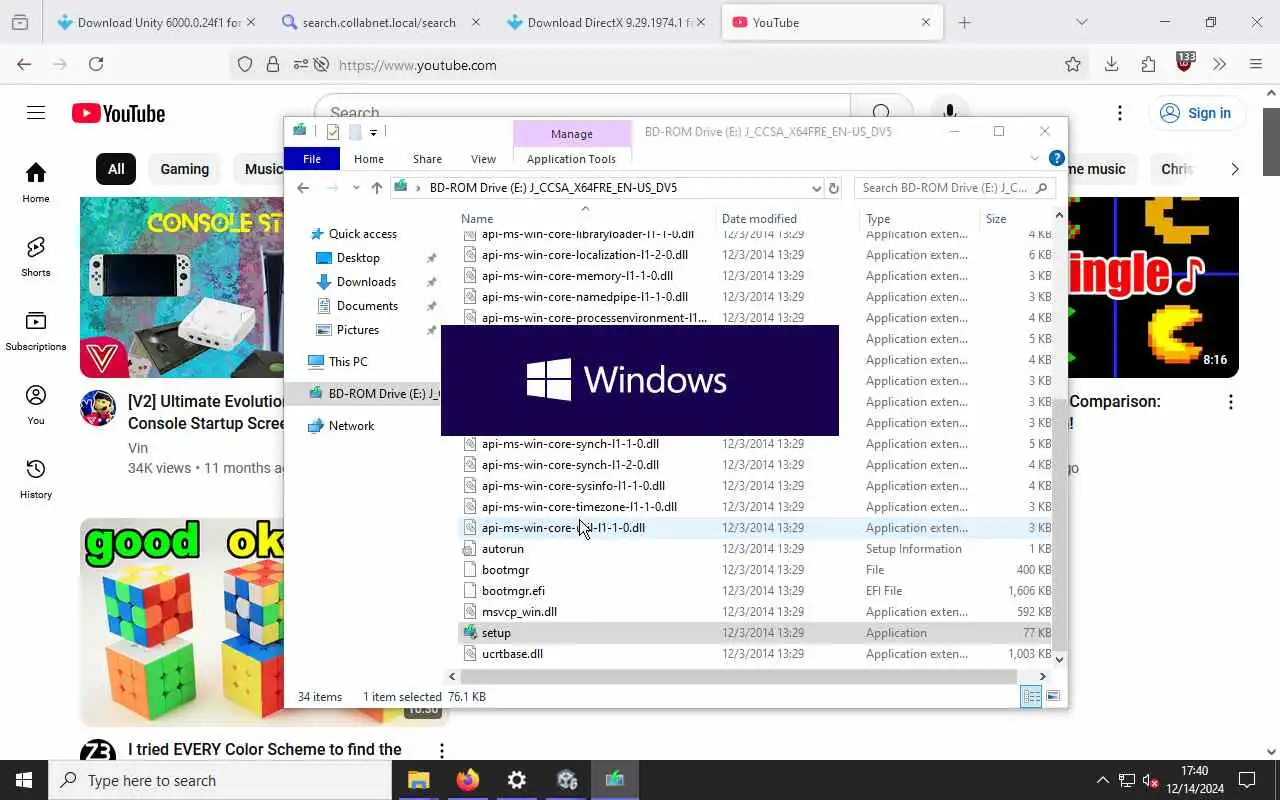Switch to the Share ribbon tab
Viewport: 1280px width, 800px height.
[427, 159]
